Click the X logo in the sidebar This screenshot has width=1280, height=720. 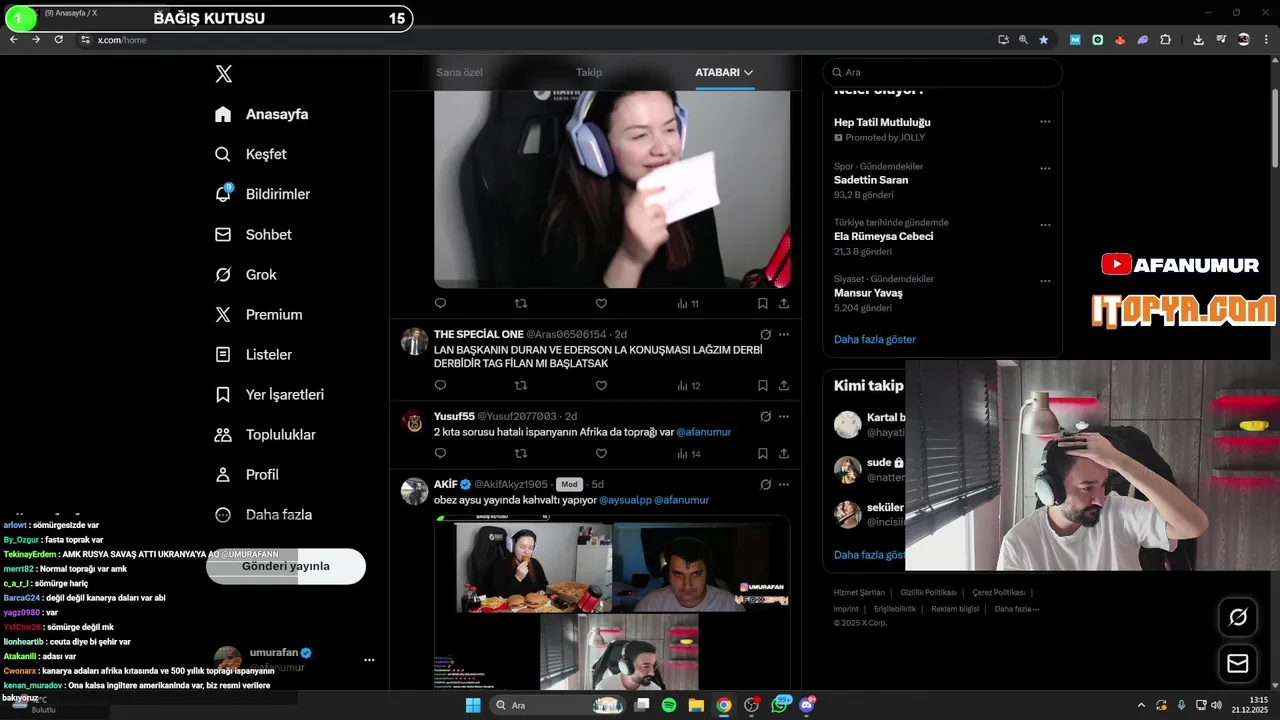point(224,74)
